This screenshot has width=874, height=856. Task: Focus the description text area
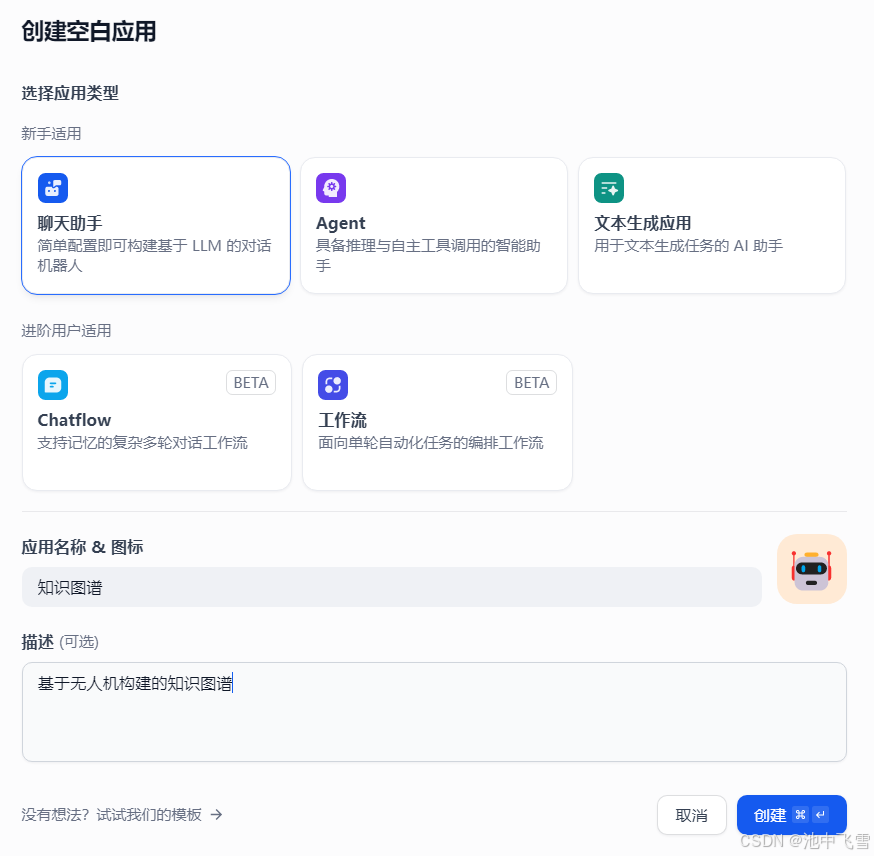pyautogui.click(x=434, y=712)
